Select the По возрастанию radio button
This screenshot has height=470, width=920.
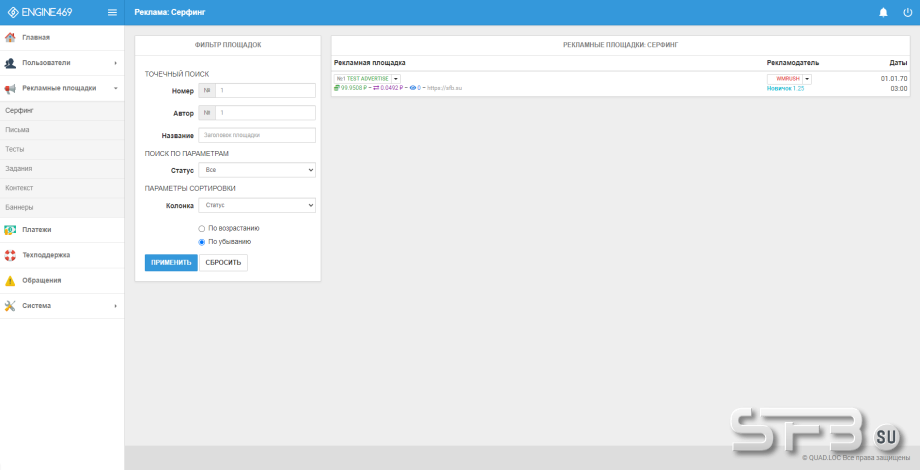[201, 228]
